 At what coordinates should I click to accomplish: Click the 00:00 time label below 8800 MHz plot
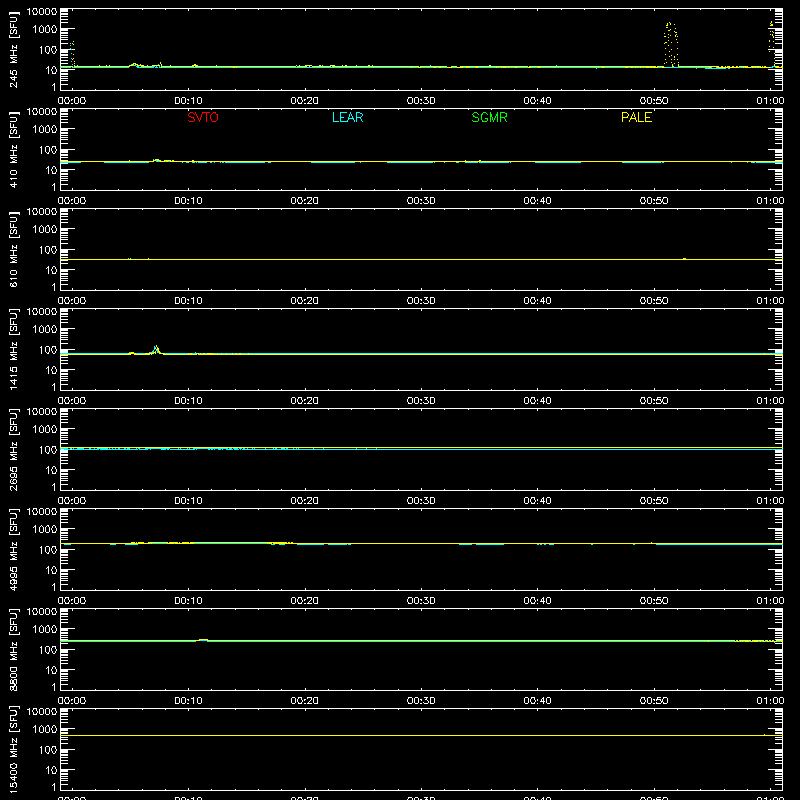click(72, 701)
